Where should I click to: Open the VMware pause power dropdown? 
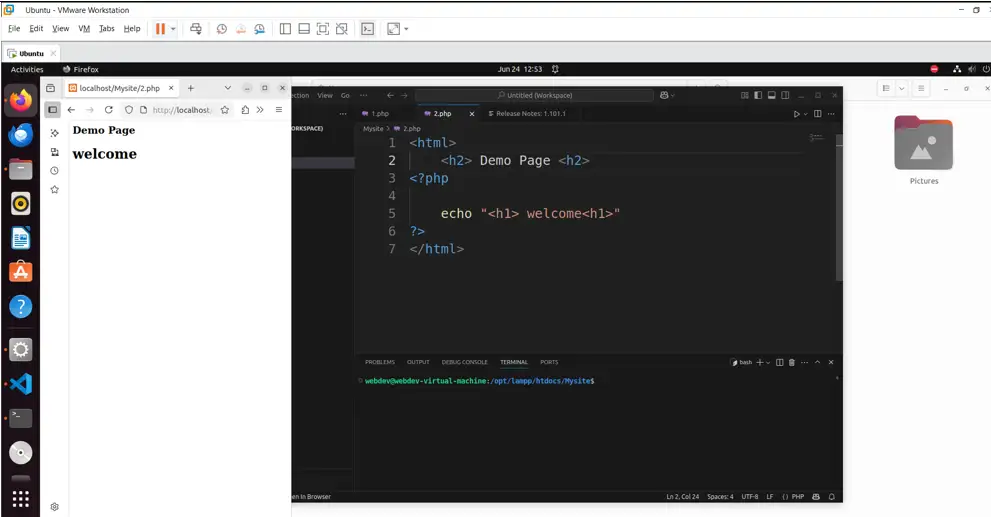[x=173, y=29]
